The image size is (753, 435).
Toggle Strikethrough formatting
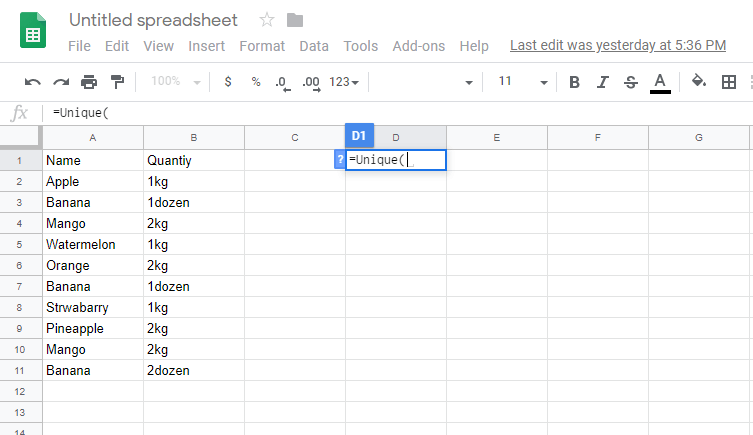coord(631,82)
